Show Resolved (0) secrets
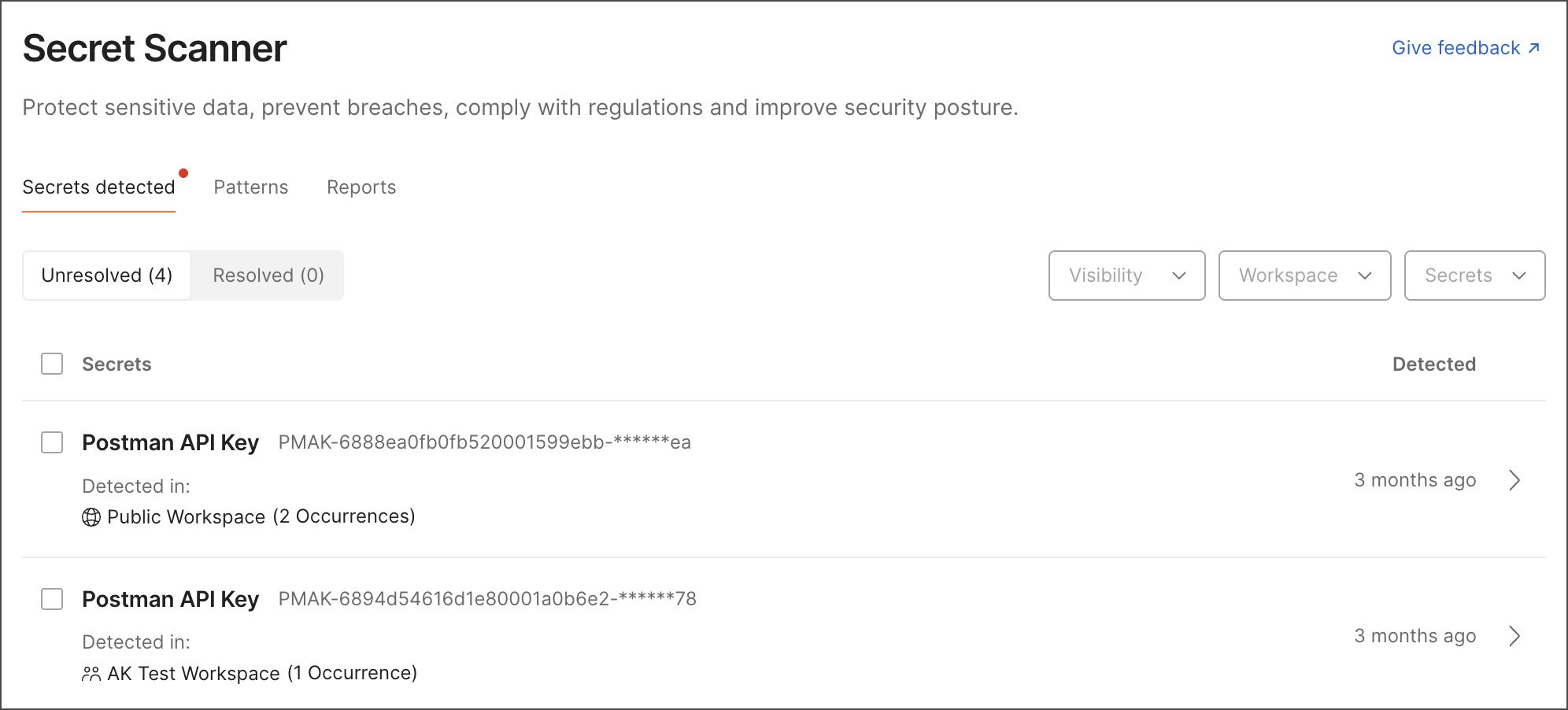Image resolution: width=1568 pixels, height=710 pixels. point(268,275)
